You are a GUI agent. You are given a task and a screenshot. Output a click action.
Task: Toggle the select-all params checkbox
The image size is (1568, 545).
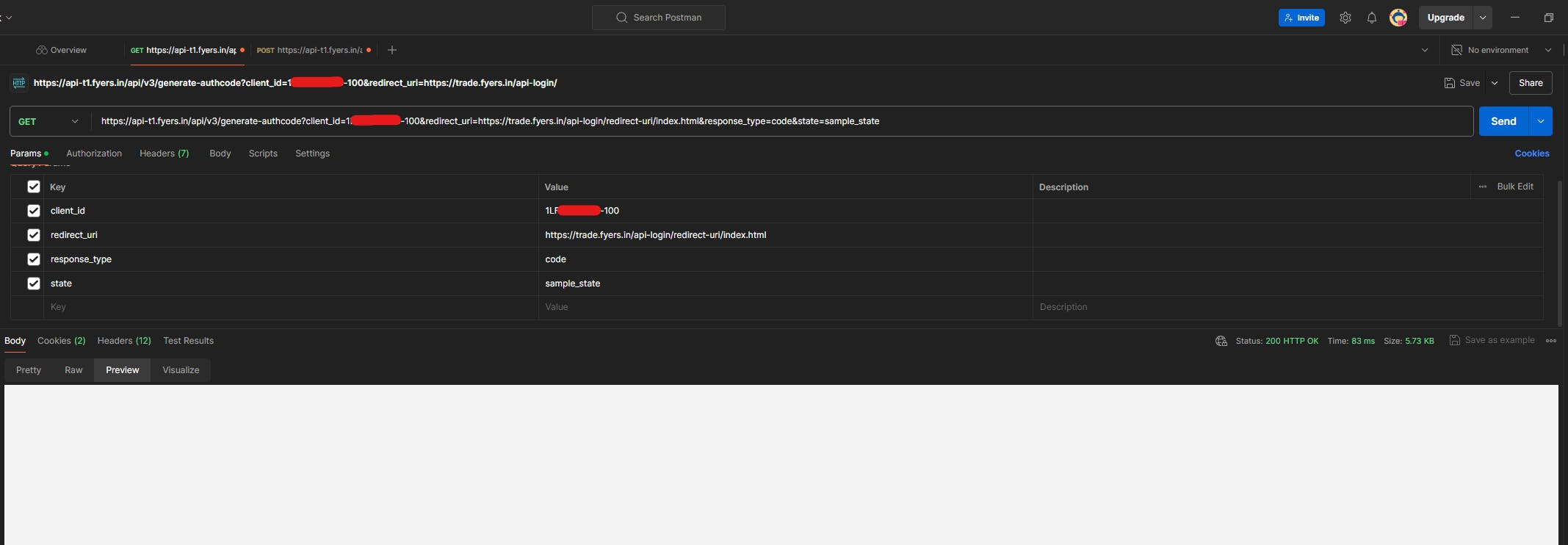coord(34,187)
